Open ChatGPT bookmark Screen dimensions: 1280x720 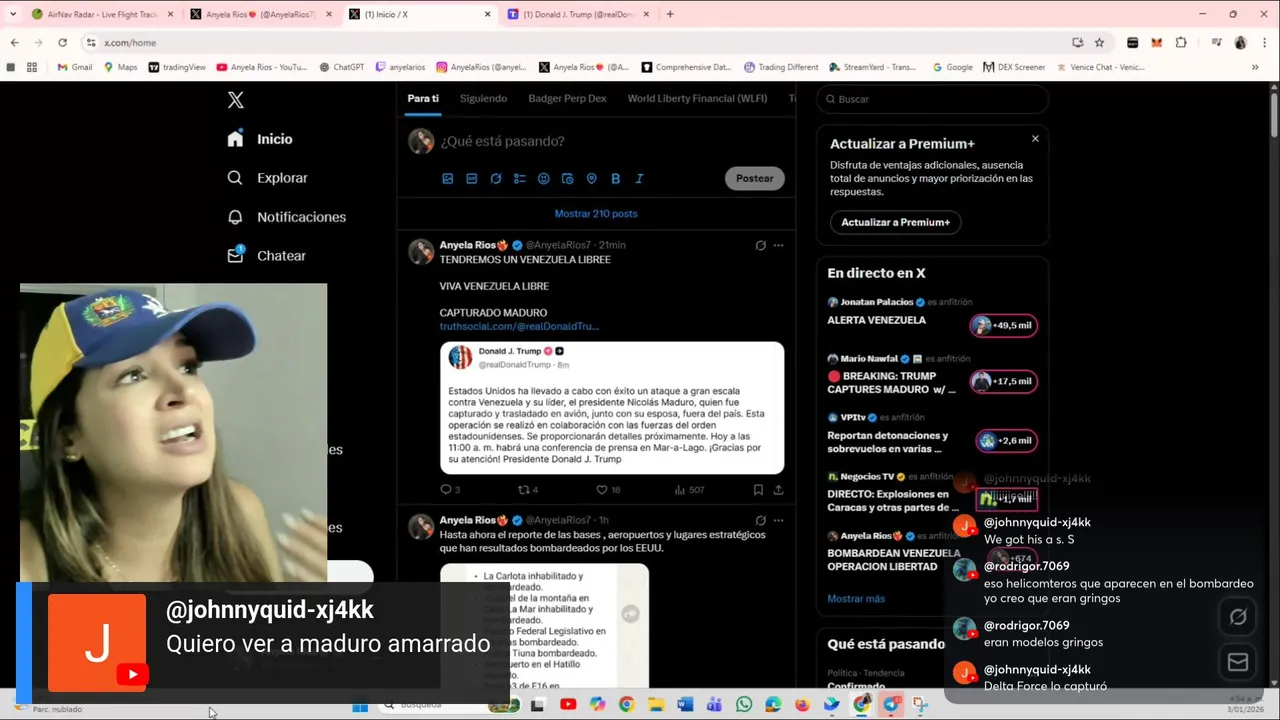click(x=342, y=68)
